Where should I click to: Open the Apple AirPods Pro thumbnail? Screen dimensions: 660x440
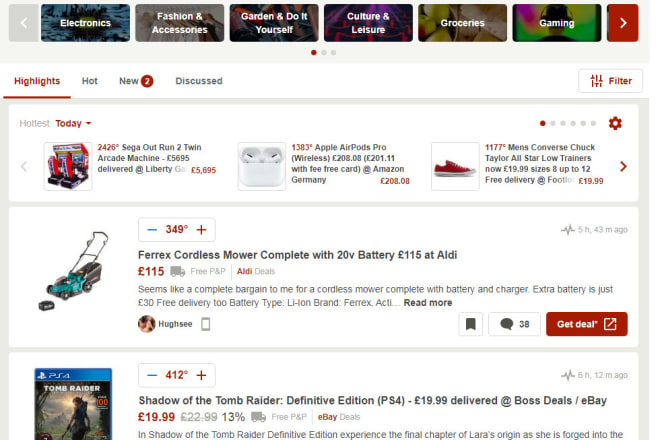261,166
